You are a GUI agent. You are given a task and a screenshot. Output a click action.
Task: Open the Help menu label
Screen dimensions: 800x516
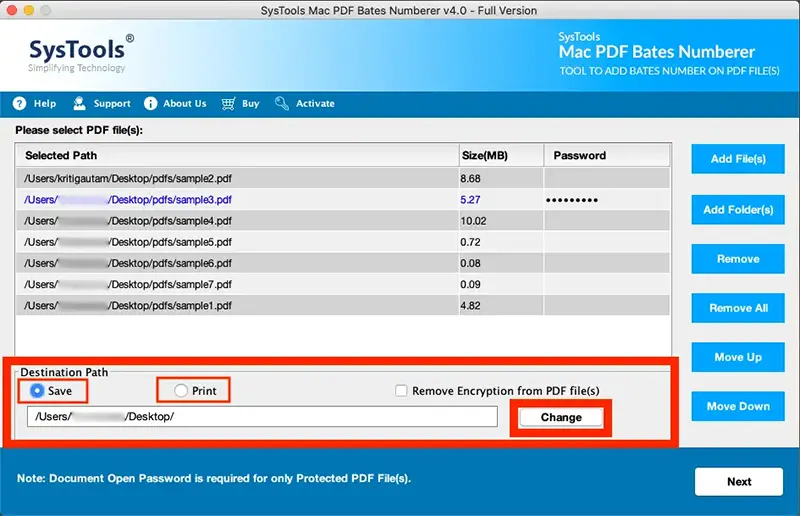(45, 104)
